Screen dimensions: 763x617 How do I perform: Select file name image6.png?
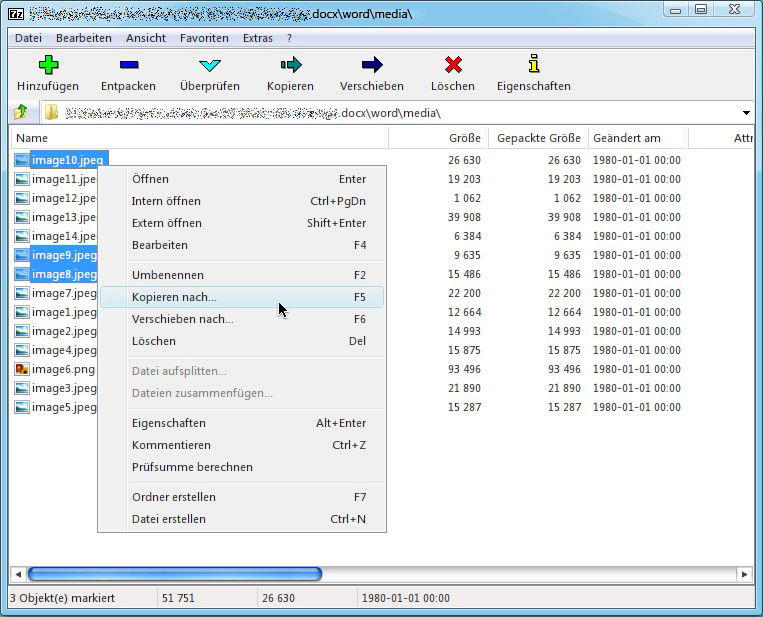(63, 369)
